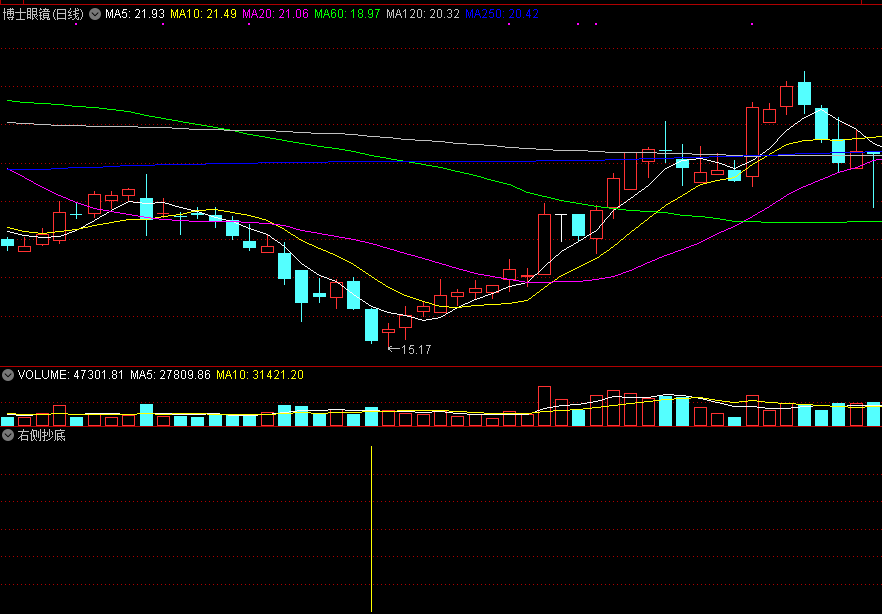The image size is (882, 614).
Task: Click the 右侧抄底 indicator name
Action: click(x=42, y=435)
